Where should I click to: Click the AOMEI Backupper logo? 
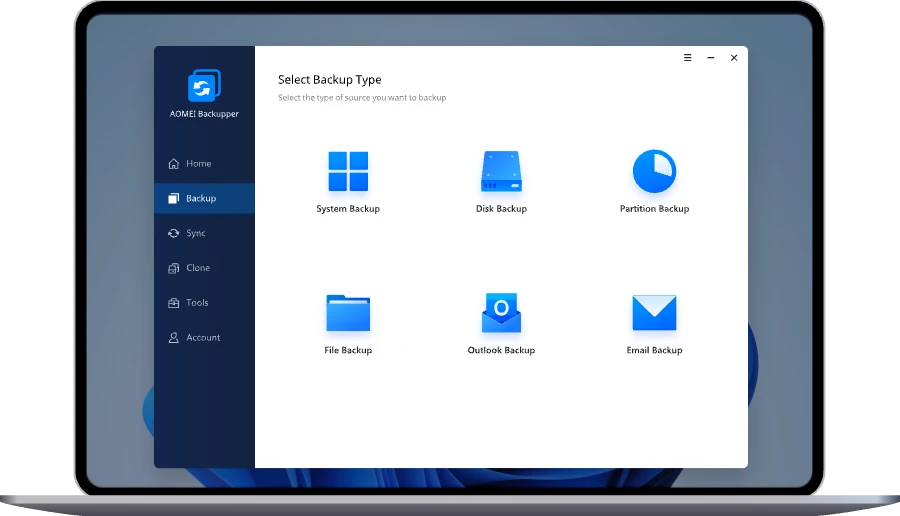point(204,86)
